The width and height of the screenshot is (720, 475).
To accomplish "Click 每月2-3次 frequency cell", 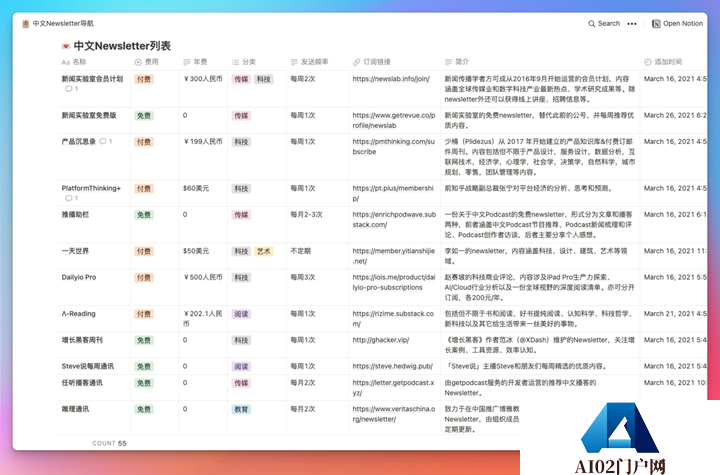I will (306, 215).
